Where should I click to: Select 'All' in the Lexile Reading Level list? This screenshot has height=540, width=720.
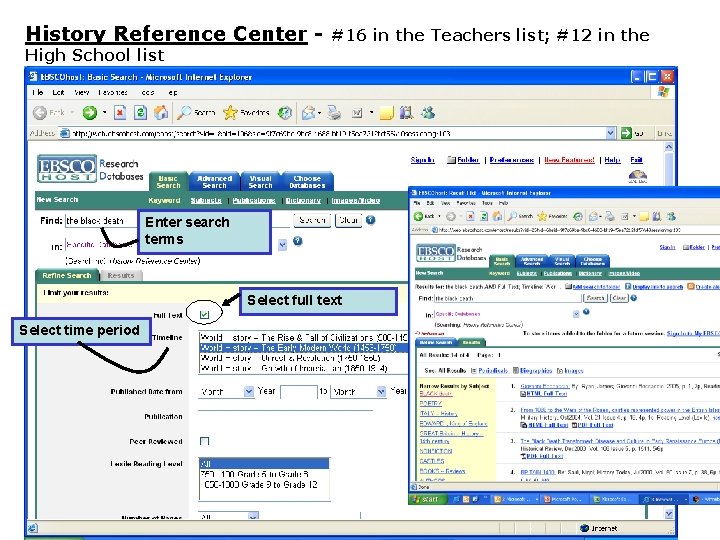pos(264,463)
